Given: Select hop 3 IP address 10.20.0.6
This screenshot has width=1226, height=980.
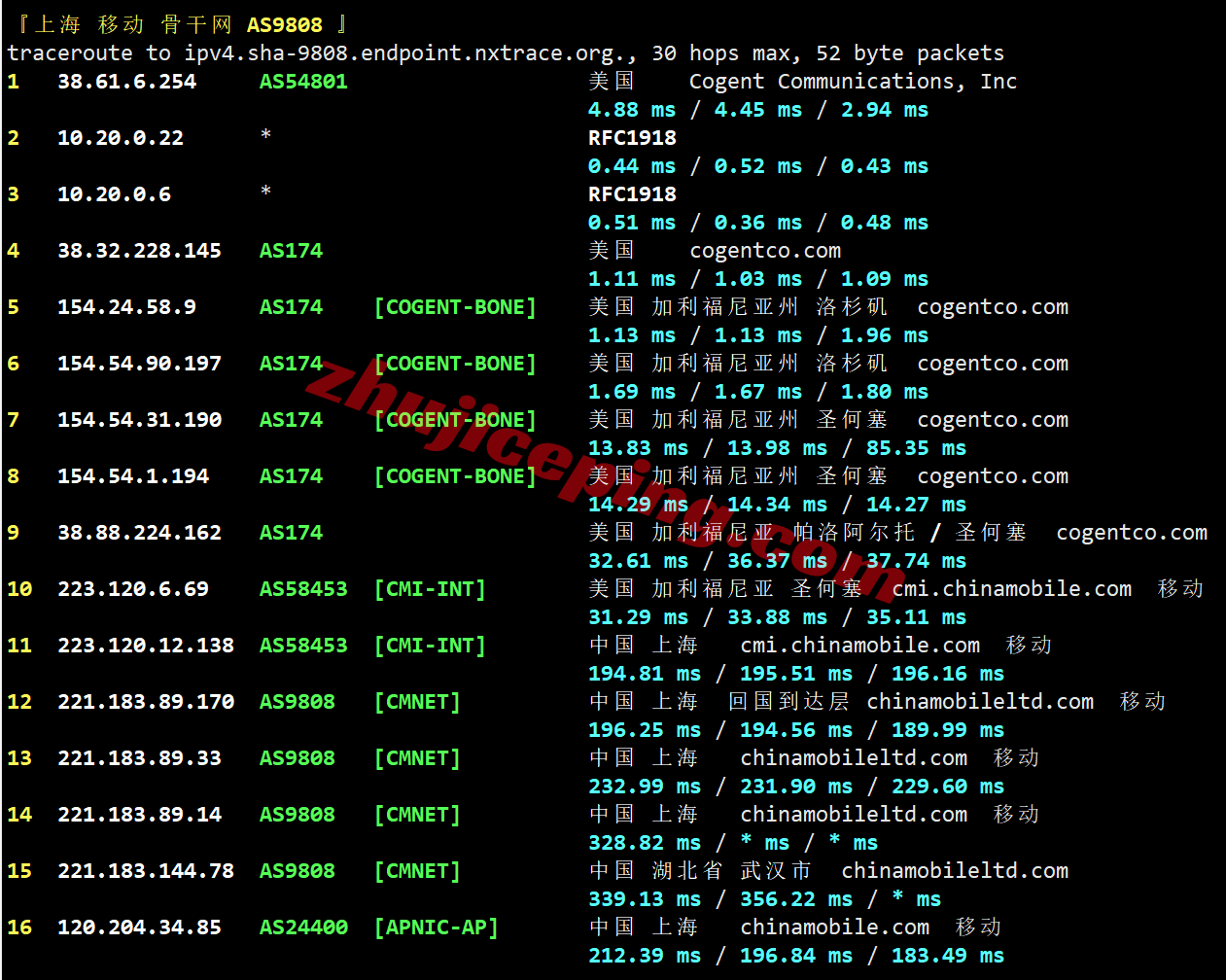Looking at the screenshot, I should coord(114,194).
